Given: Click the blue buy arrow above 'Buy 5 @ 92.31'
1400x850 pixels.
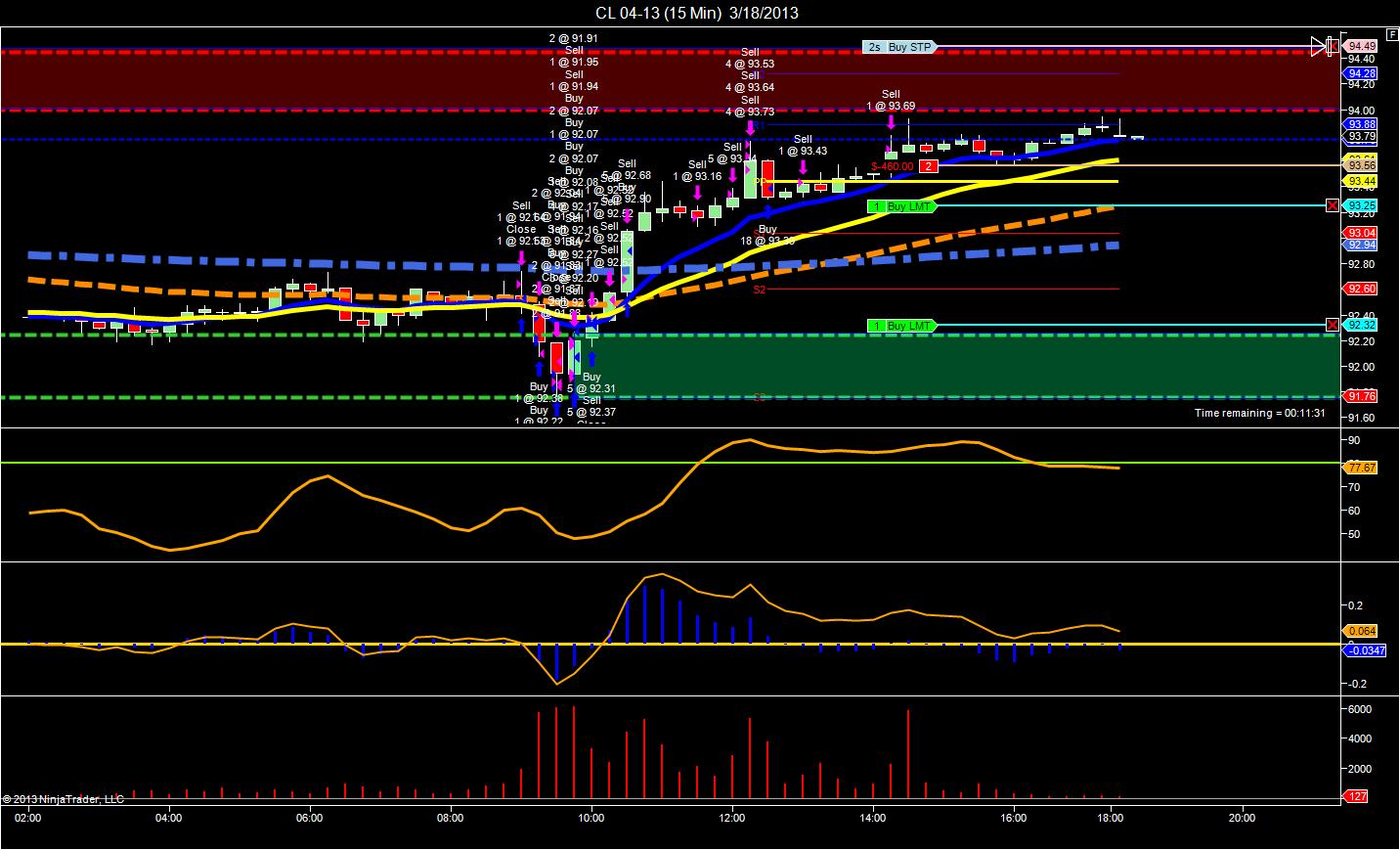Looking at the screenshot, I should click(x=591, y=359).
